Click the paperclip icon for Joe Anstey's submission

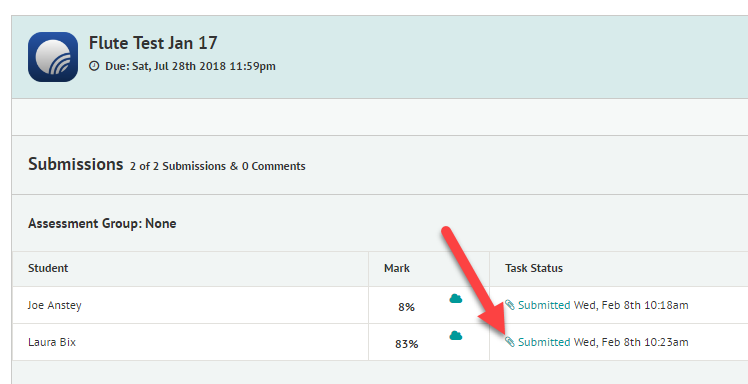coord(510,305)
